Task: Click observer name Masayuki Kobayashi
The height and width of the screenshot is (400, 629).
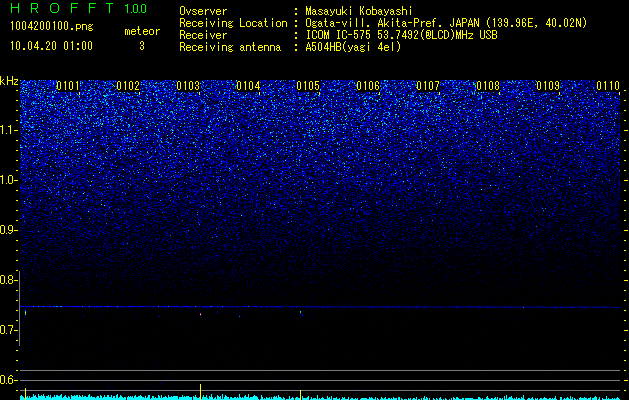Action: point(358,11)
